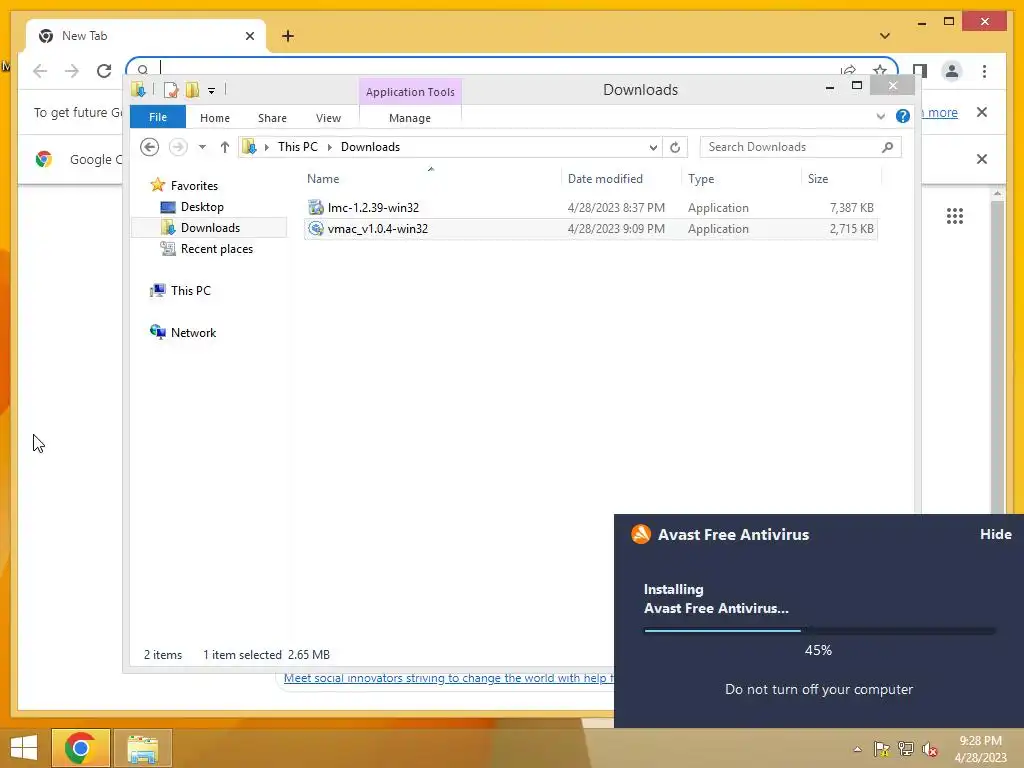Click the lmc-1.2.39-win32 installer icon
Screen dimensions: 1024x768
click(x=316, y=208)
